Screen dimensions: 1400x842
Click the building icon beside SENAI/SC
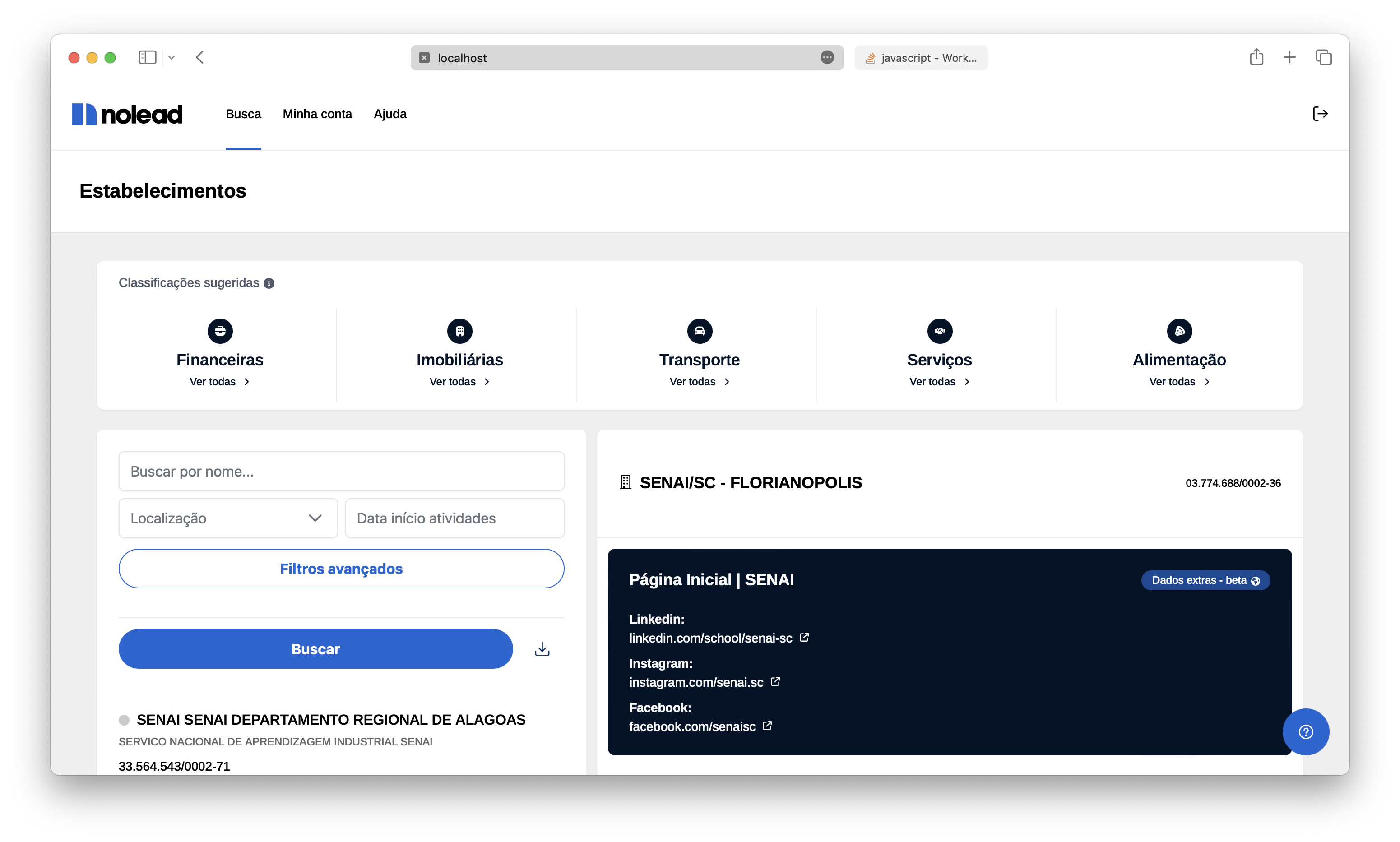pyautogui.click(x=625, y=482)
